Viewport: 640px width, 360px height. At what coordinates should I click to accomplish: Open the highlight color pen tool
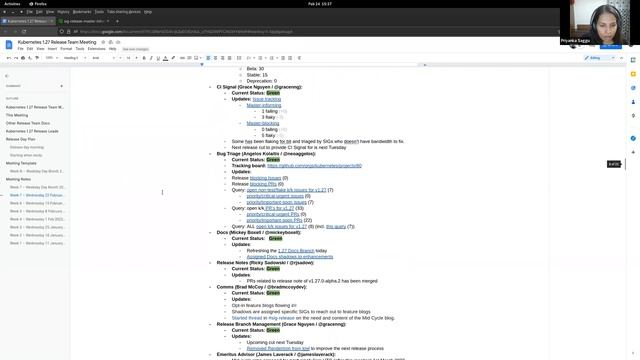coord(173,58)
